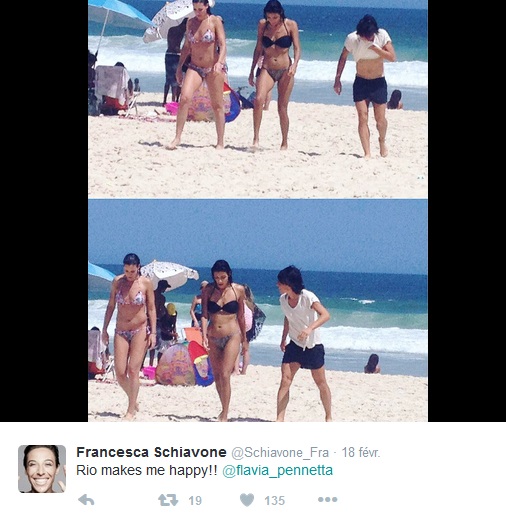Open the smiling profile avatar thumbnail
The image size is (506, 521).
point(42,469)
